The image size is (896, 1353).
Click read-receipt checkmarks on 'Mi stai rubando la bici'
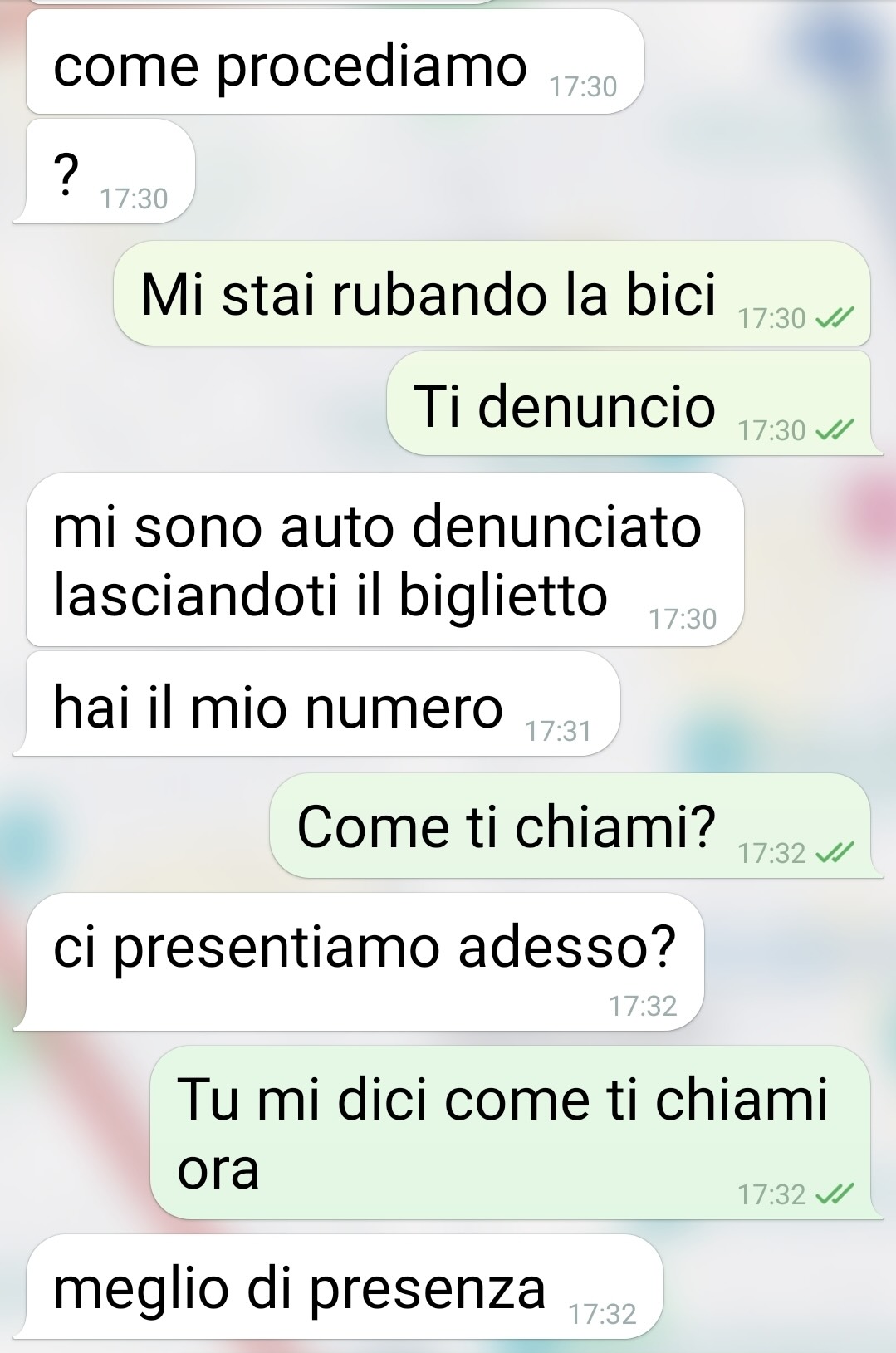[x=835, y=318]
